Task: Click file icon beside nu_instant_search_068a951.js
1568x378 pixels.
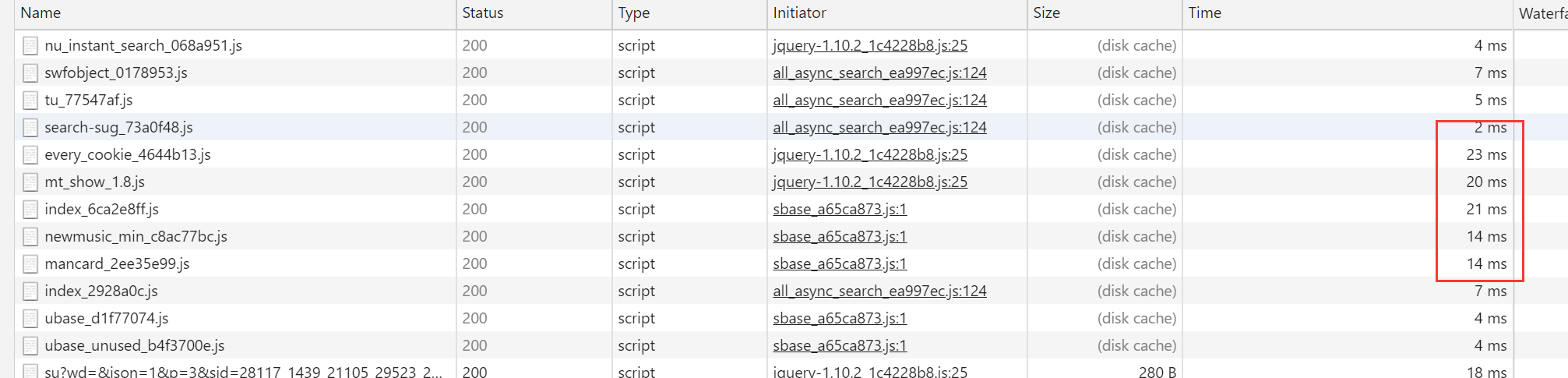Action: point(30,46)
